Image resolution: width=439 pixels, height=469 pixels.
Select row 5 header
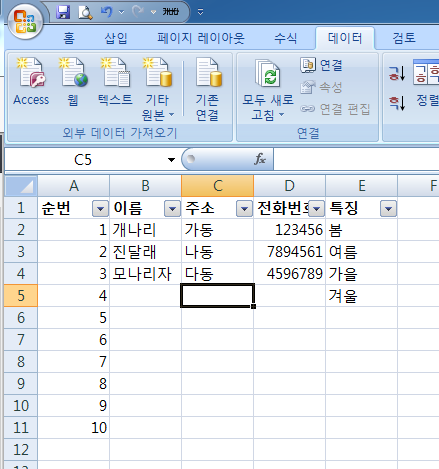point(21,296)
